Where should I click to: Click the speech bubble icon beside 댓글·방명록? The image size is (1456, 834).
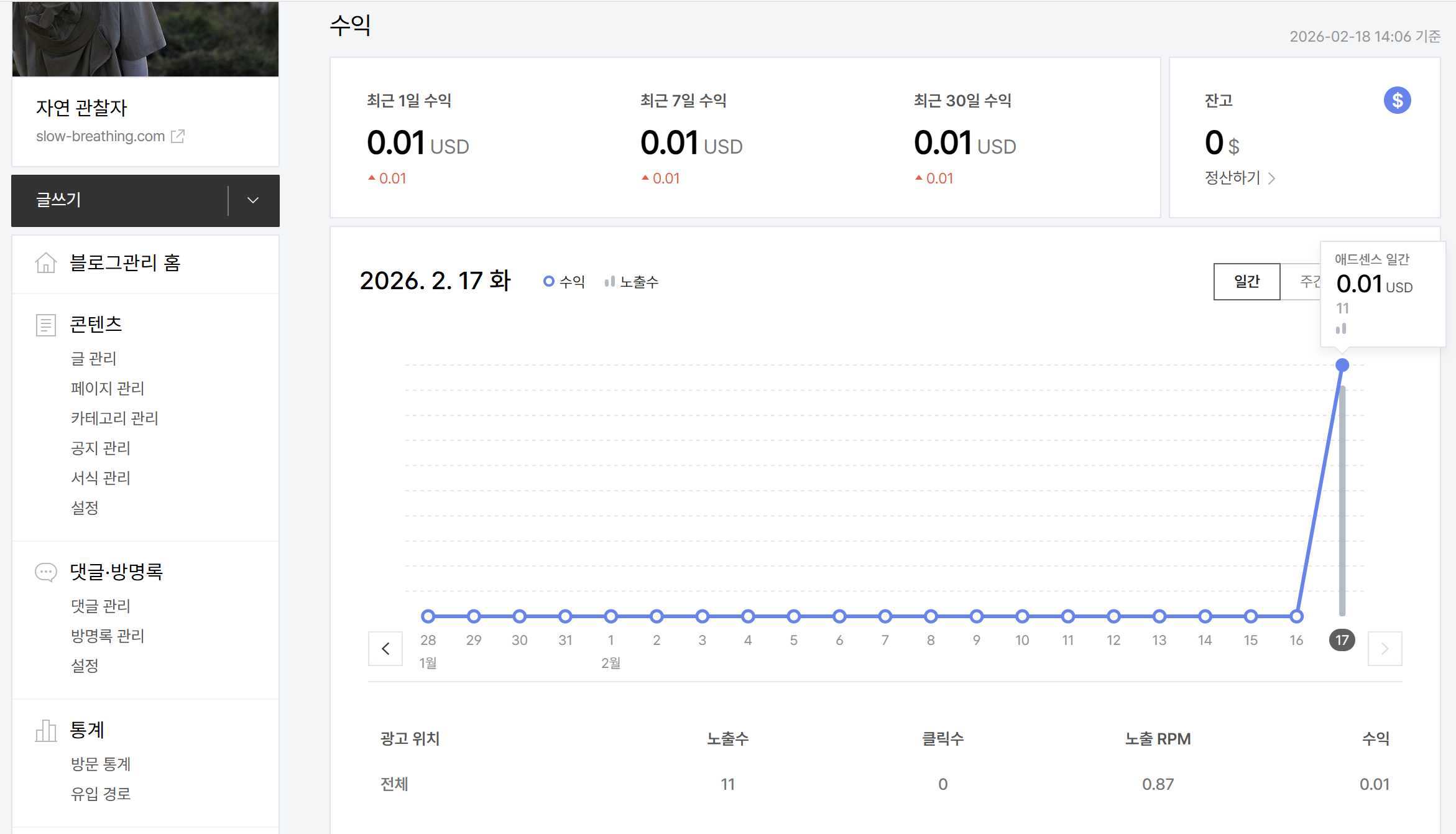pos(46,572)
